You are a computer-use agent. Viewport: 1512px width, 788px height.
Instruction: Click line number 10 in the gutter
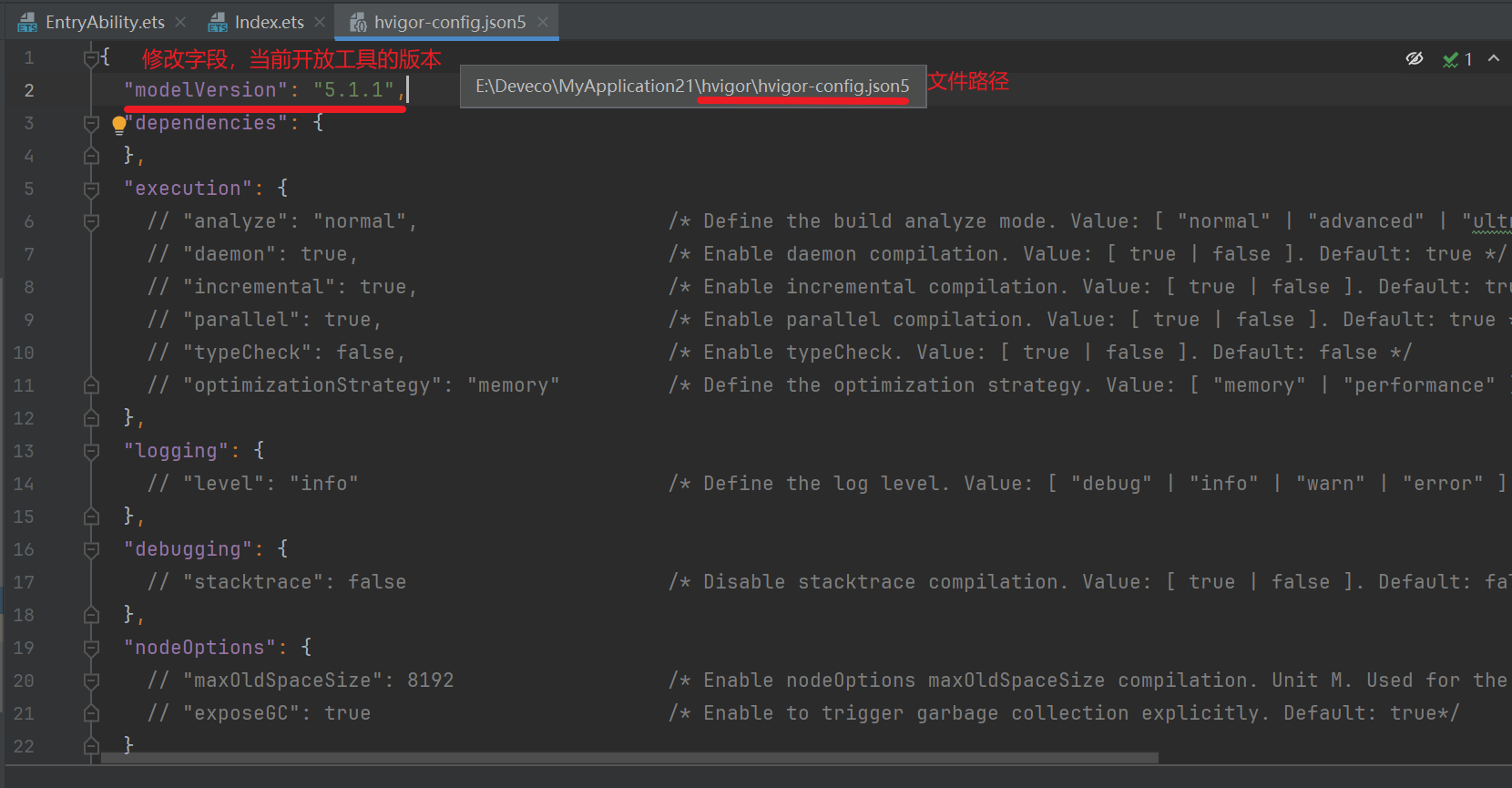pos(24,353)
